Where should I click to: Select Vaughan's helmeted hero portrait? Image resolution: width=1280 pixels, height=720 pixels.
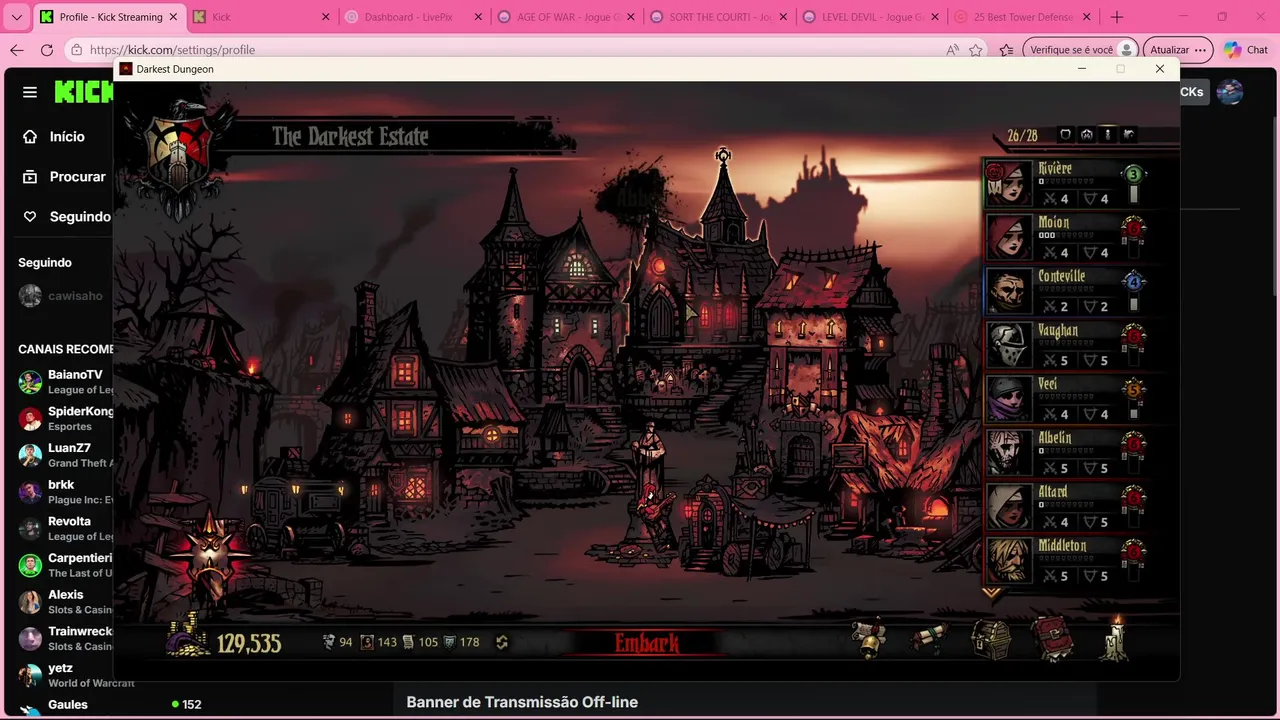pyautogui.click(x=1008, y=345)
